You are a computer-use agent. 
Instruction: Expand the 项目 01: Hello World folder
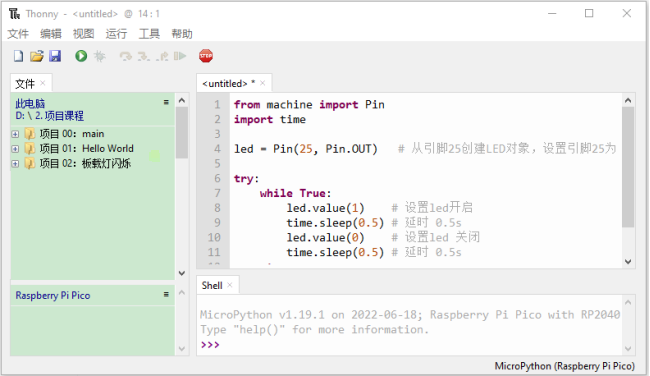tap(15, 149)
